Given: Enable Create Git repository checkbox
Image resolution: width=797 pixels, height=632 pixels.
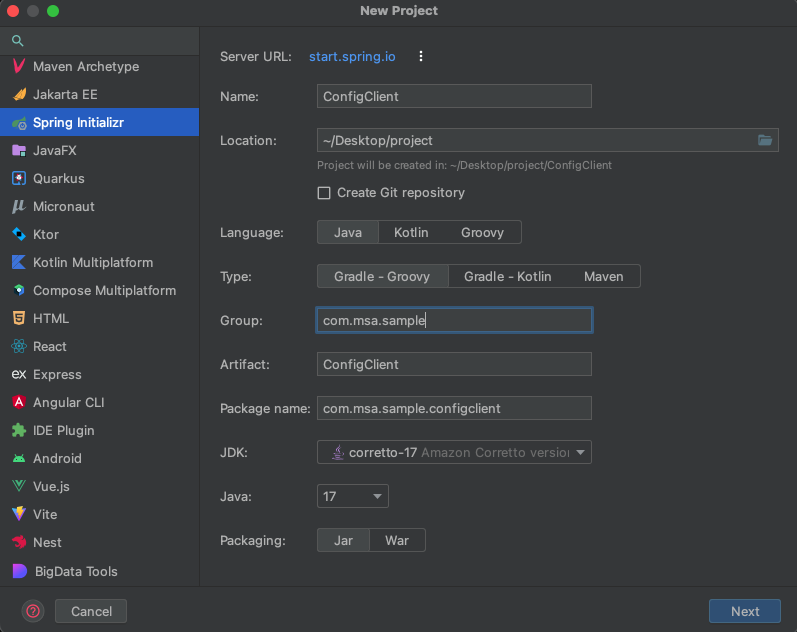Looking at the screenshot, I should coord(324,193).
